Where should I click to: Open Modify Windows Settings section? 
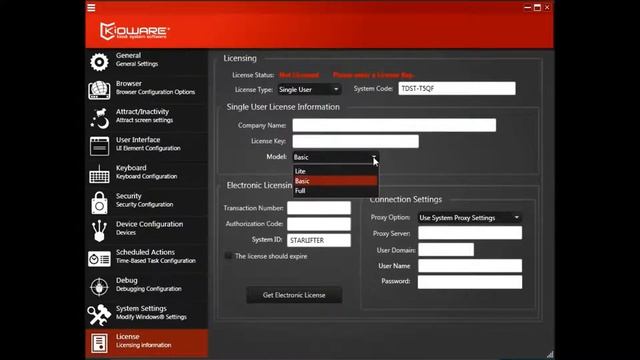pos(147,315)
